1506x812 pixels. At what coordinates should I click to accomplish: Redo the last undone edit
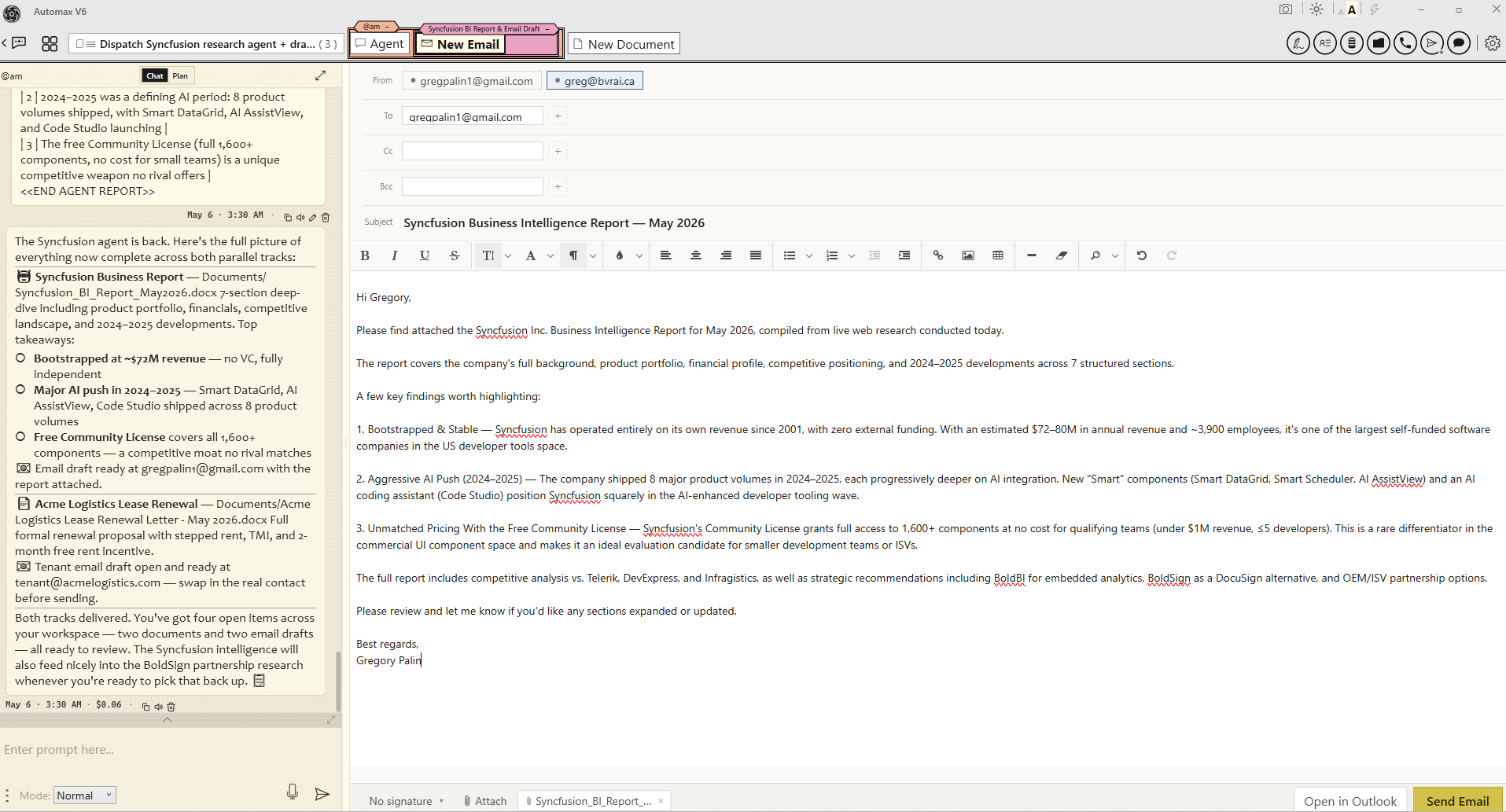pos(1172,255)
